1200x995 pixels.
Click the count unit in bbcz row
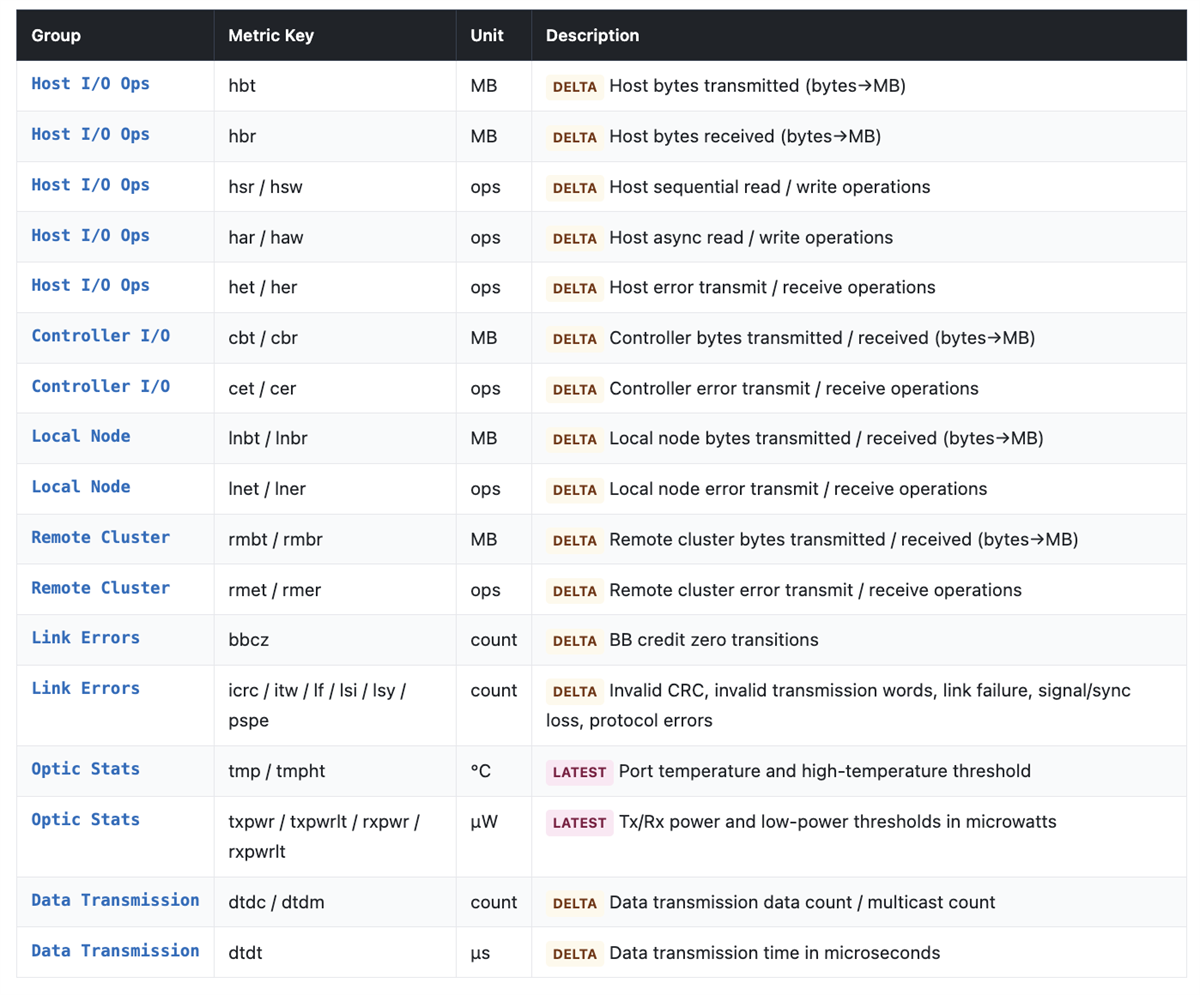[x=494, y=640]
